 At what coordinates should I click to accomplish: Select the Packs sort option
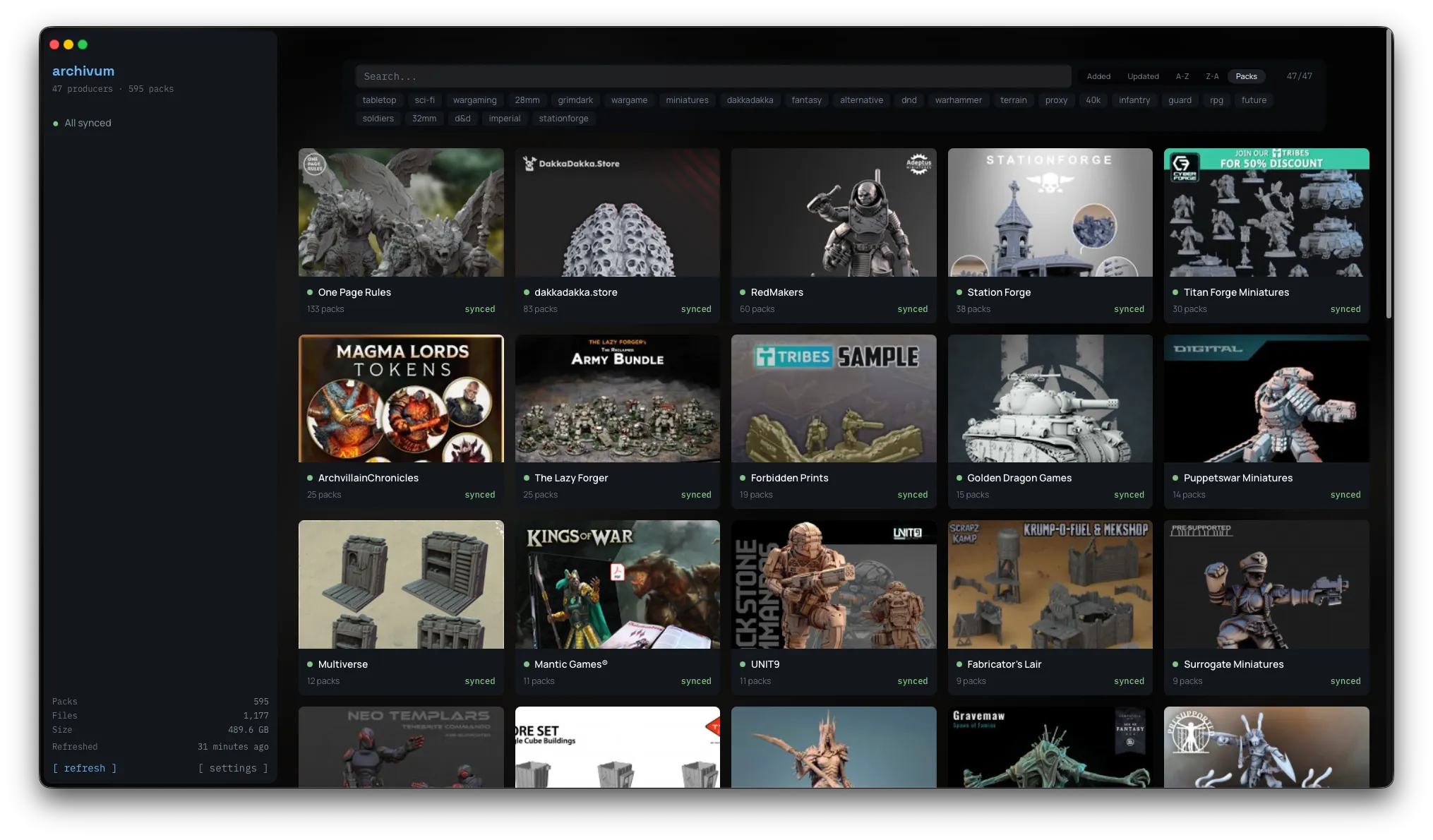coord(1246,76)
